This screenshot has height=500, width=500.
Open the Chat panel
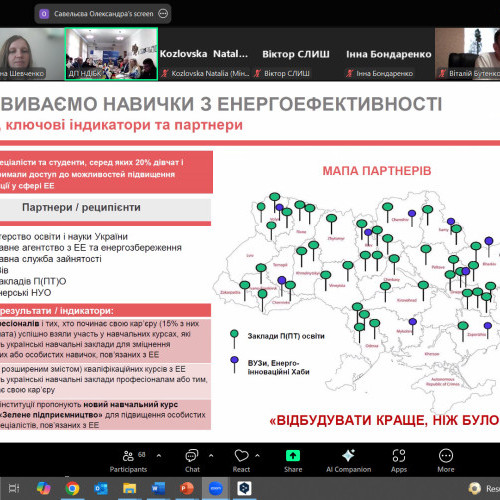tap(192, 461)
